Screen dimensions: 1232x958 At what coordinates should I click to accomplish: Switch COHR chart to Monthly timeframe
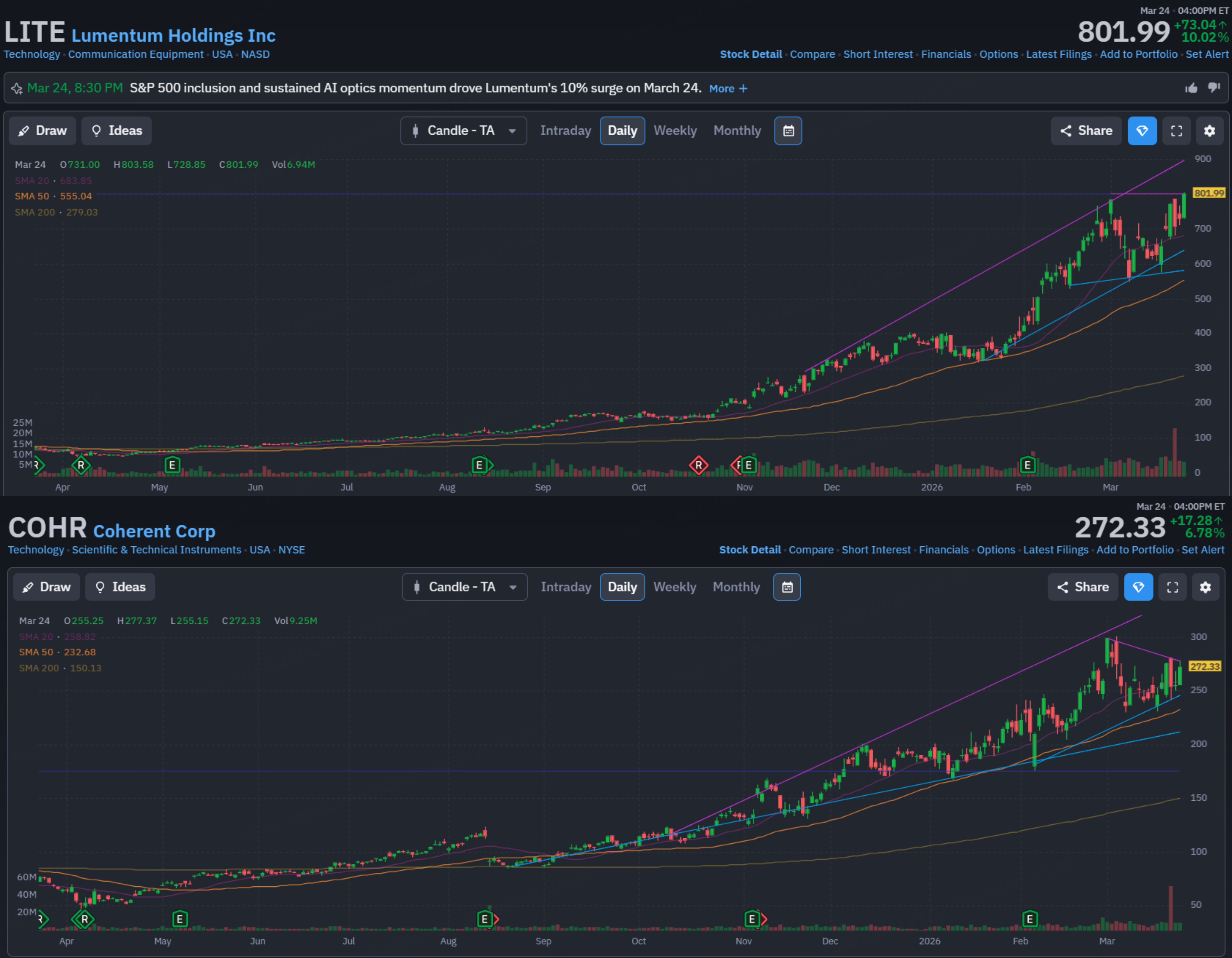pyautogui.click(x=736, y=587)
